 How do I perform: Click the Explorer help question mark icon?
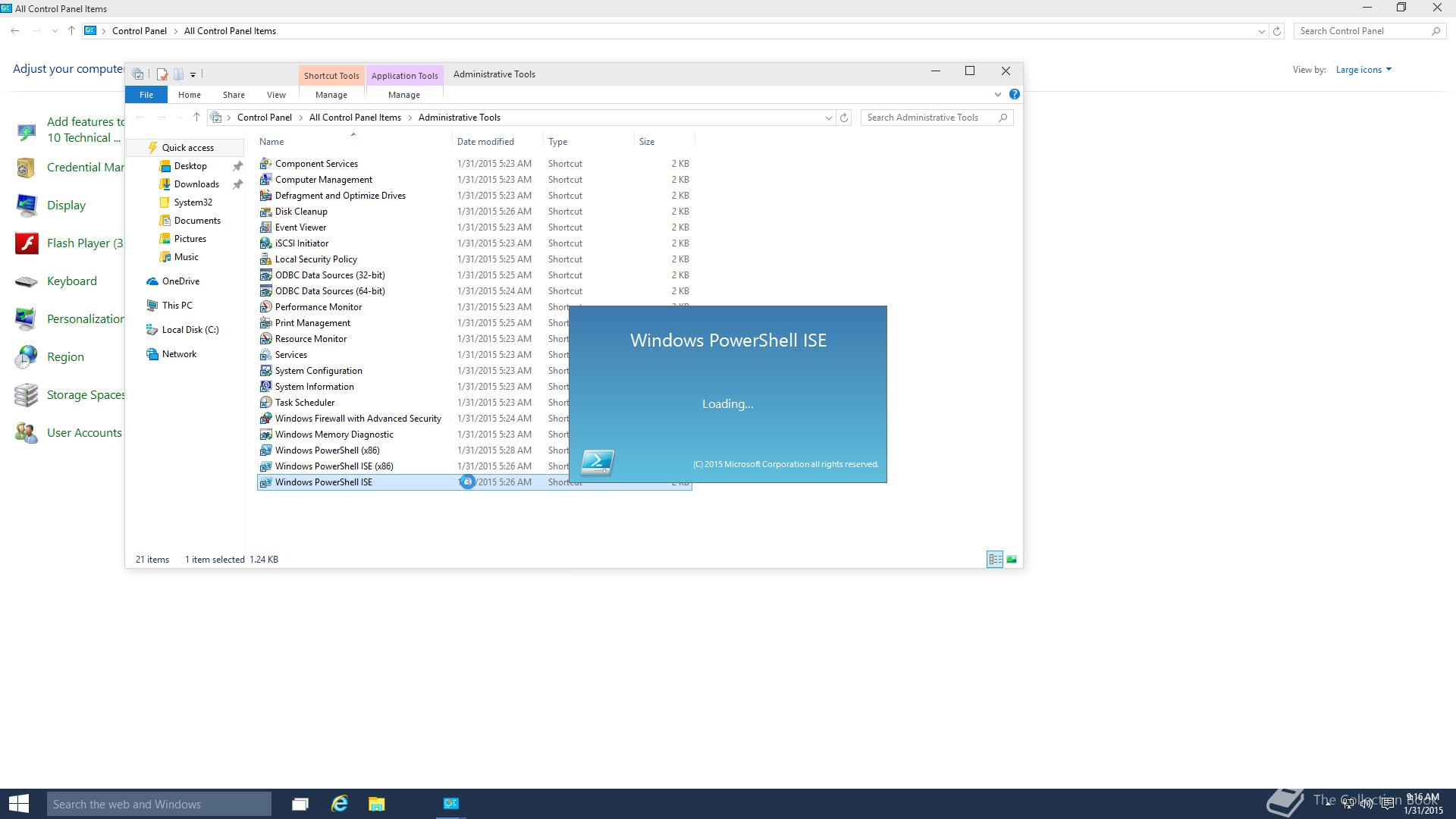[1014, 95]
